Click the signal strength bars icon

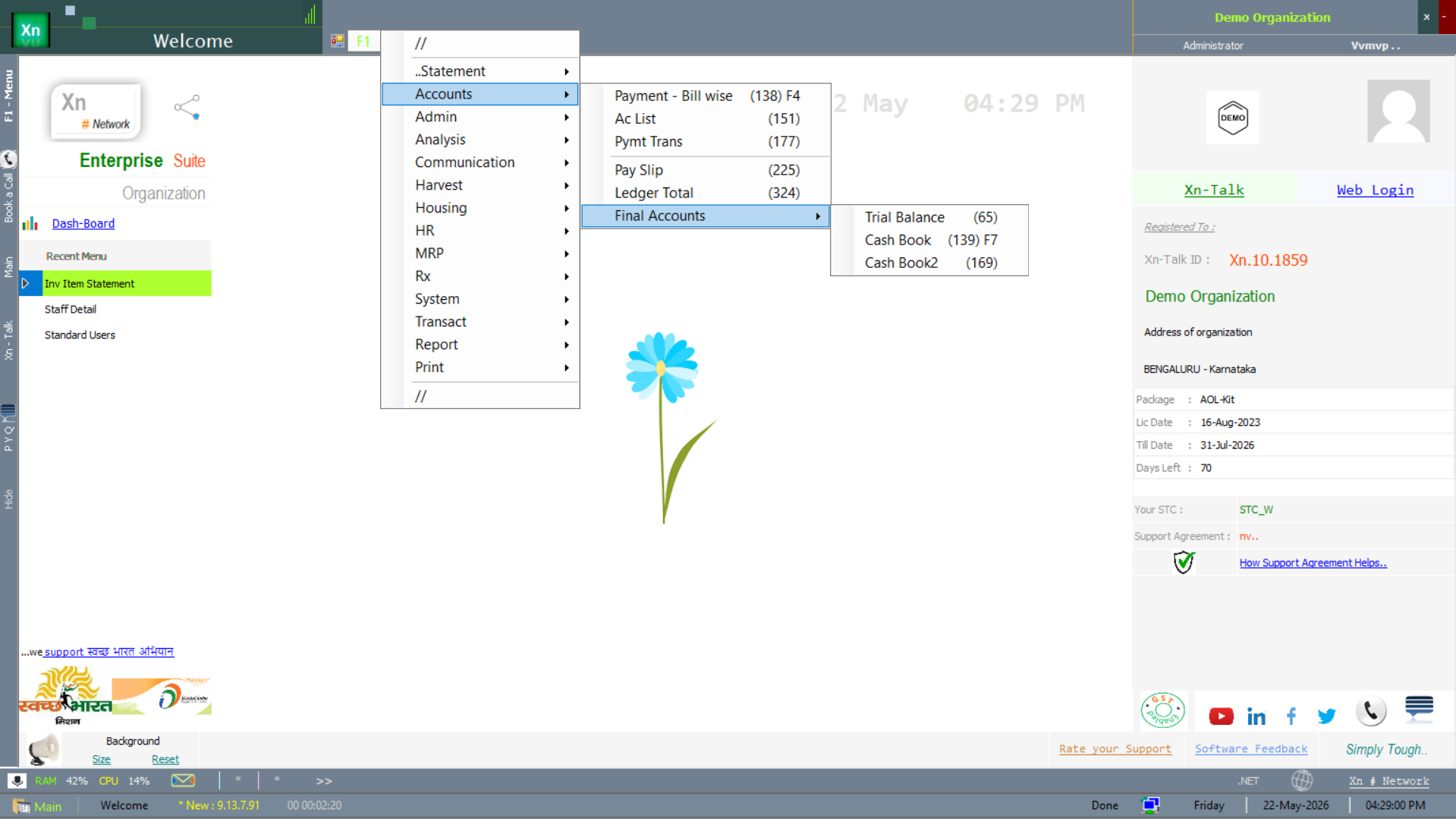tap(310, 14)
